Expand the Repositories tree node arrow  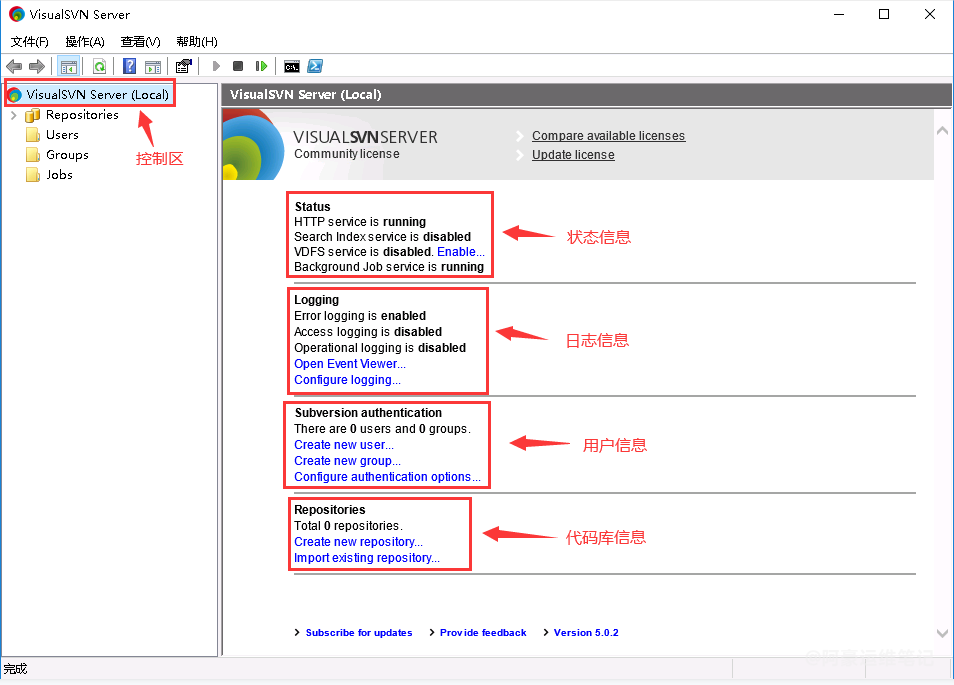tap(13, 115)
